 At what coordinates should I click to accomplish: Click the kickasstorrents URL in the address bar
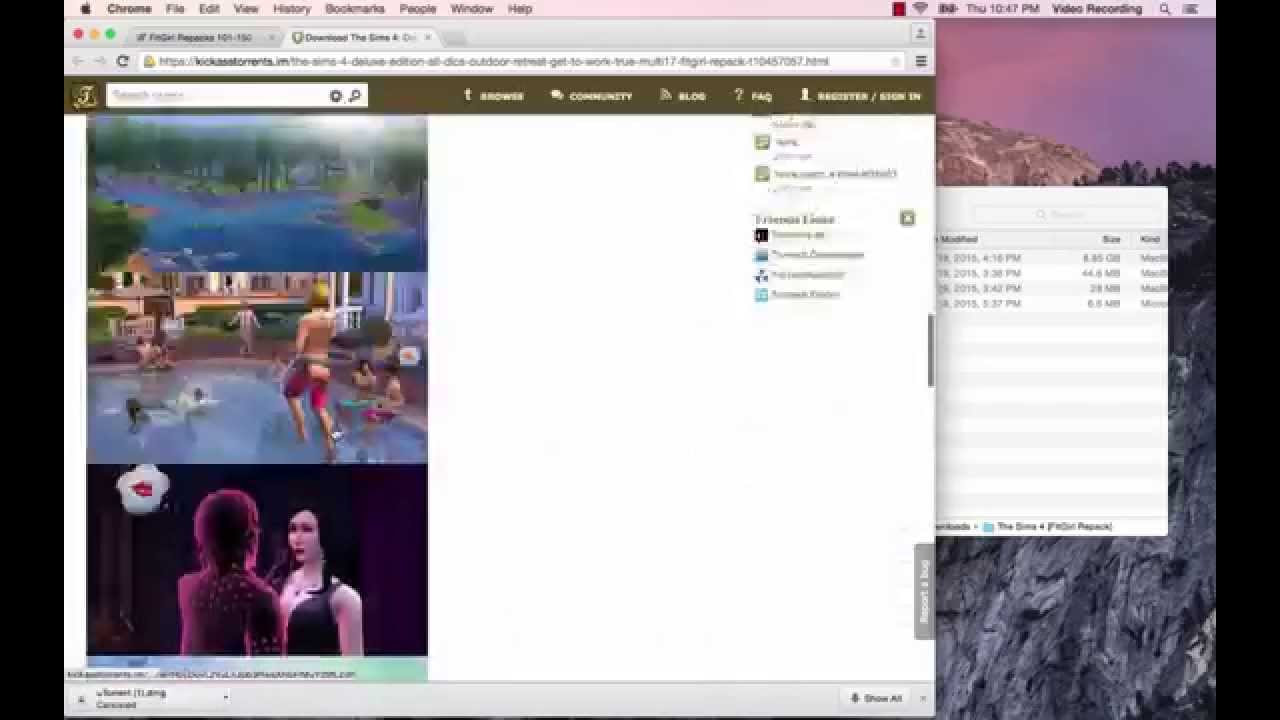[x=494, y=61]
